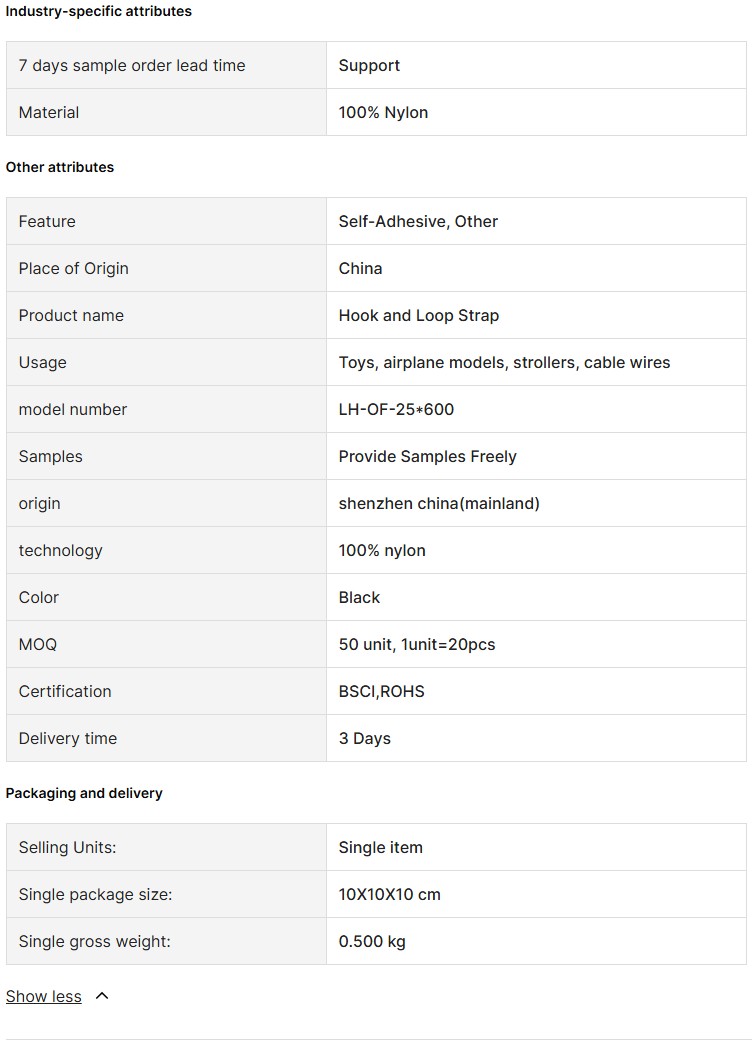Click the Industry-specific attributes heading
The image size is (752, 1057).
point(98,11)
